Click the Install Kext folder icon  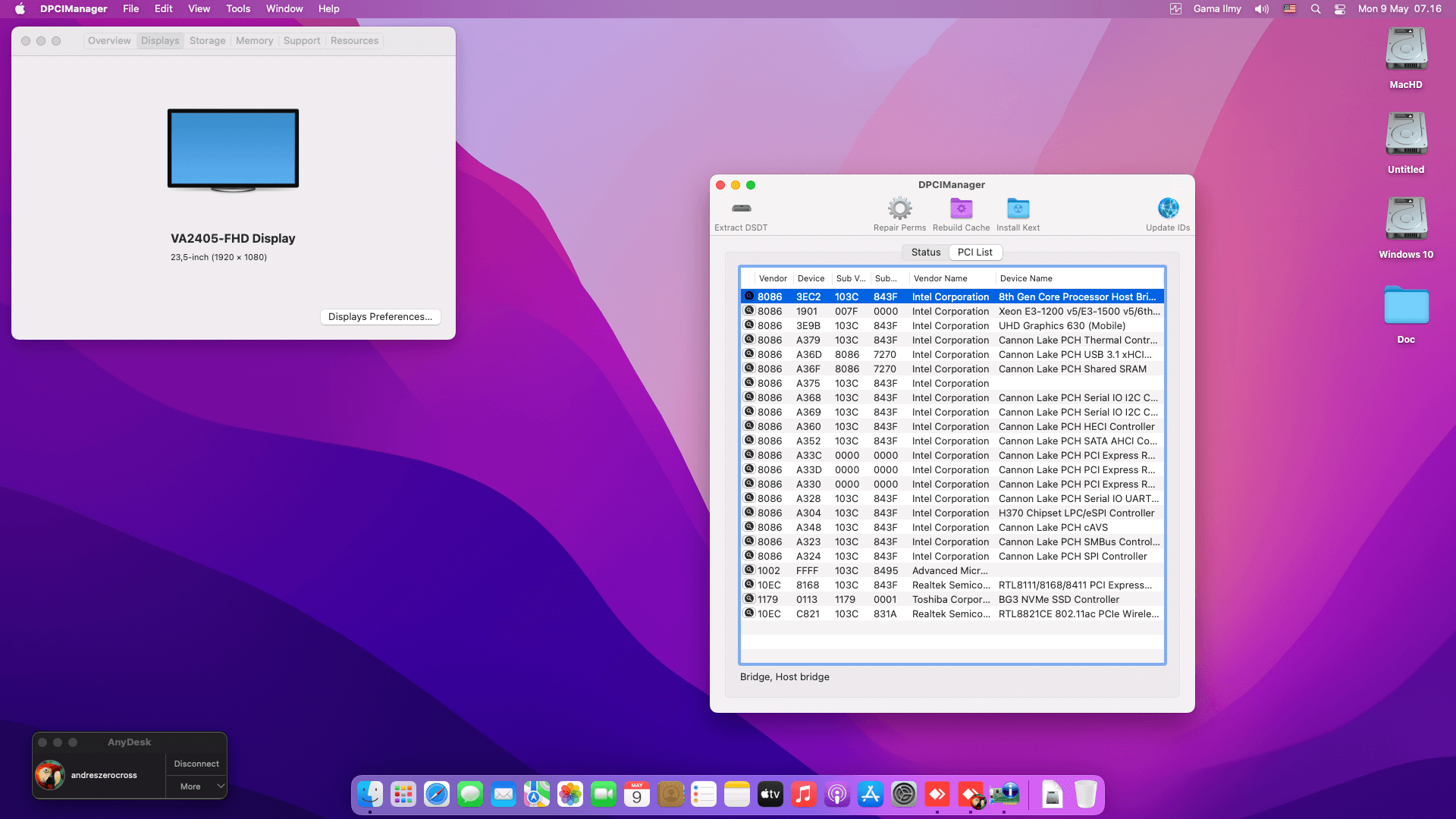1018,208
